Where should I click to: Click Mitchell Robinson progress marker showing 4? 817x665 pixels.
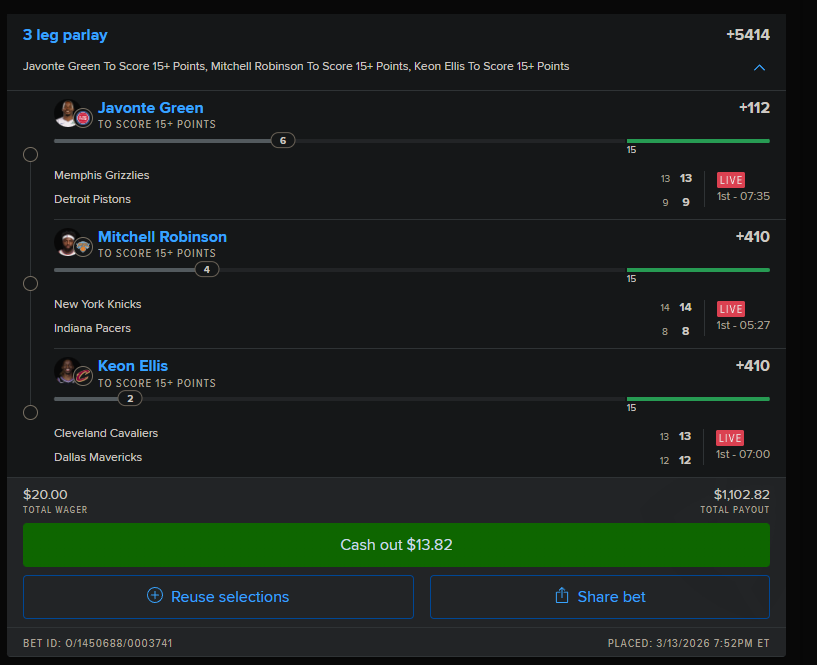207,269
